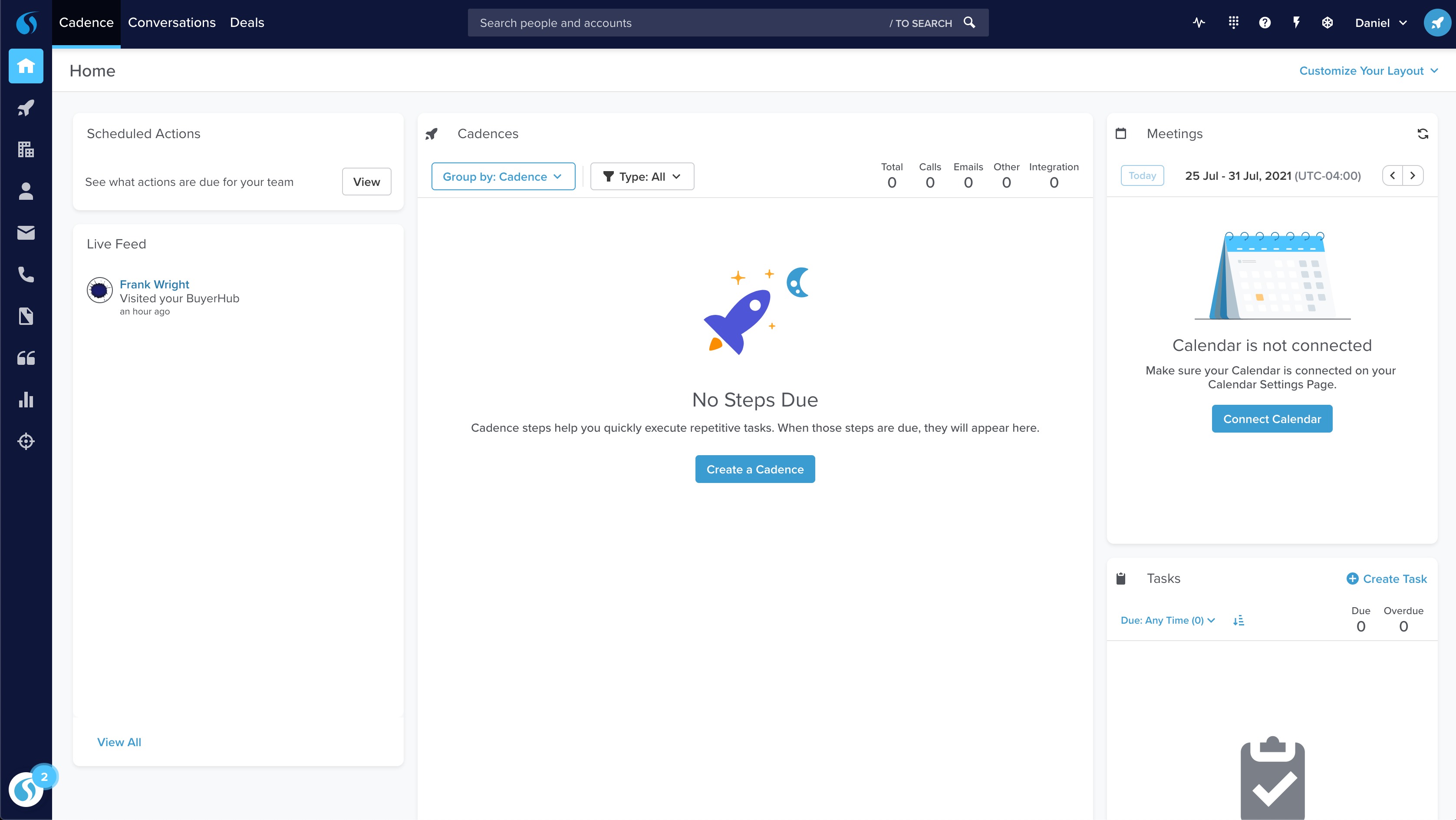
Task: Switch to the Conversations tab
Action: (x=172, y=23)
